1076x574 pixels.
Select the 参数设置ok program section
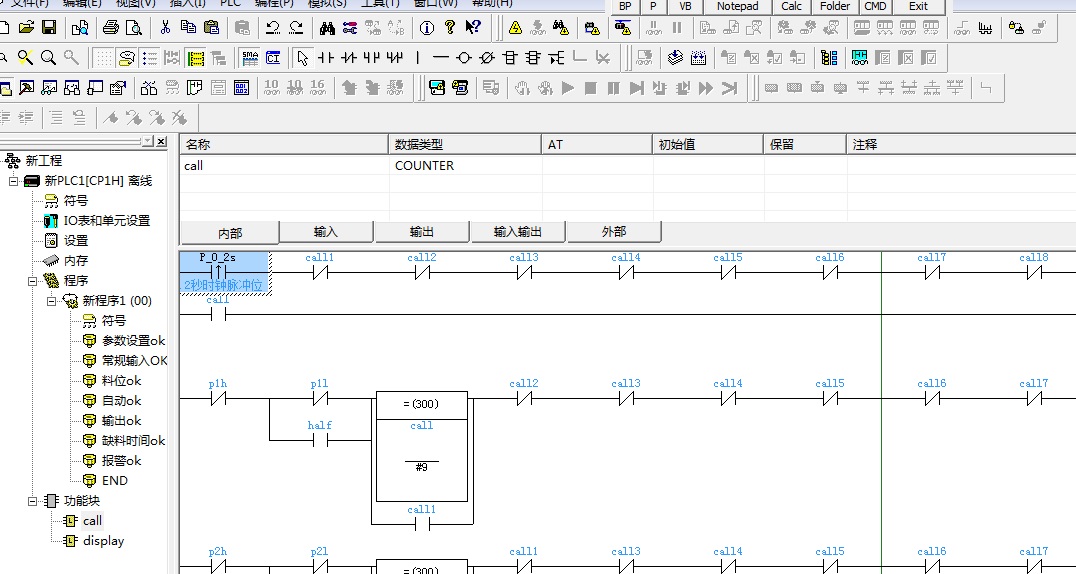click(133, 341)
